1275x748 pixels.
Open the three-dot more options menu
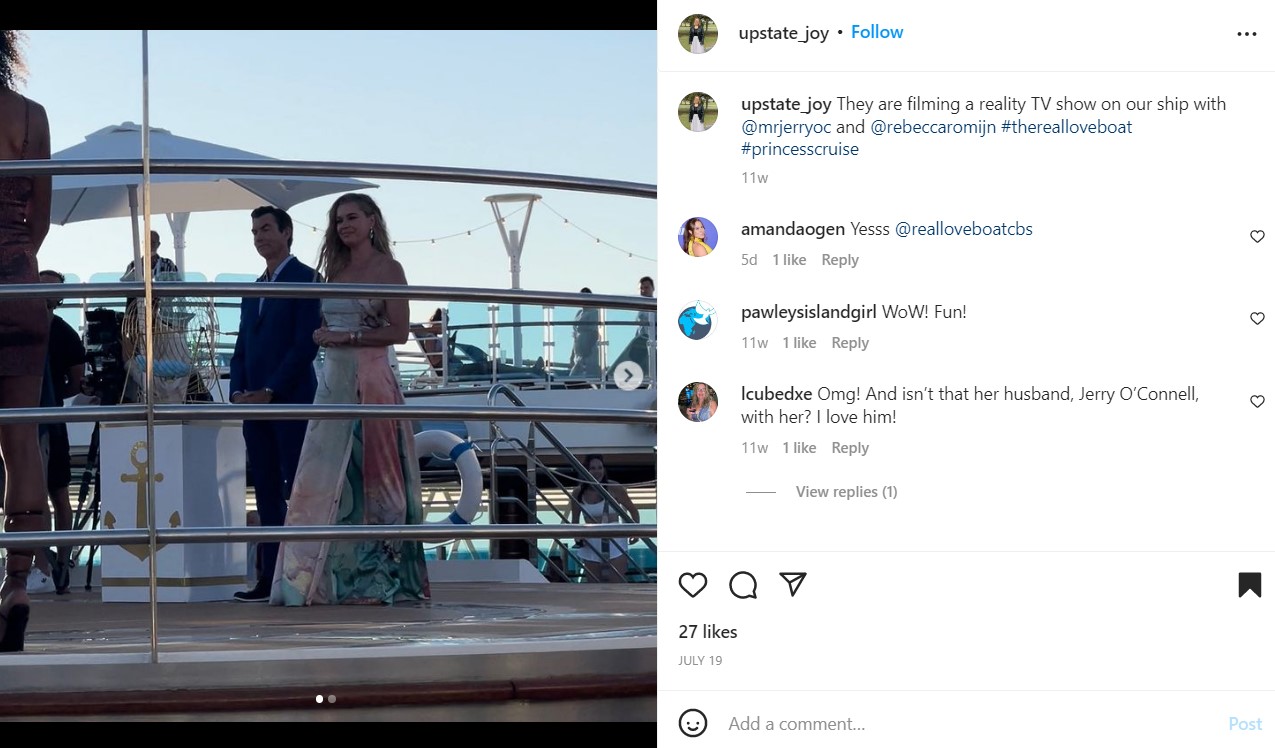[x=1246, y=34]
